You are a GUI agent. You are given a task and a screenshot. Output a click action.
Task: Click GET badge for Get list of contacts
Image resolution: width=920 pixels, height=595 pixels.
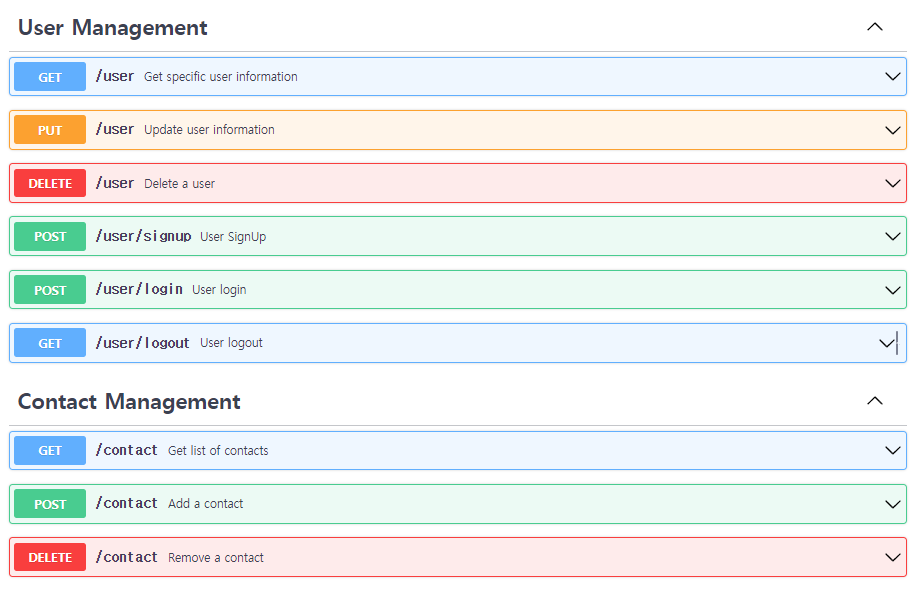coord(50,450)
